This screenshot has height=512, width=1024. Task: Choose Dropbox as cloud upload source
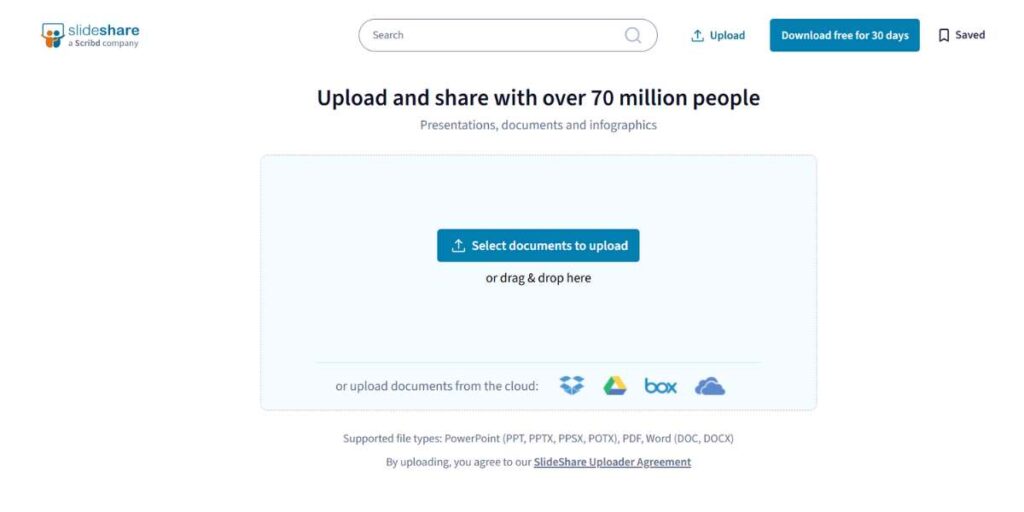[x=572, y=385]
